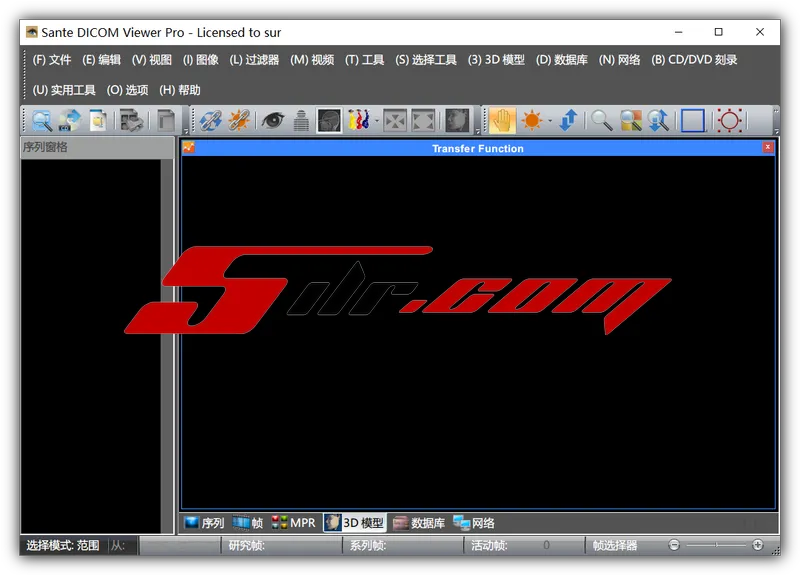
Task: Click the blue chain link sync icon
Action: point(210,120)
